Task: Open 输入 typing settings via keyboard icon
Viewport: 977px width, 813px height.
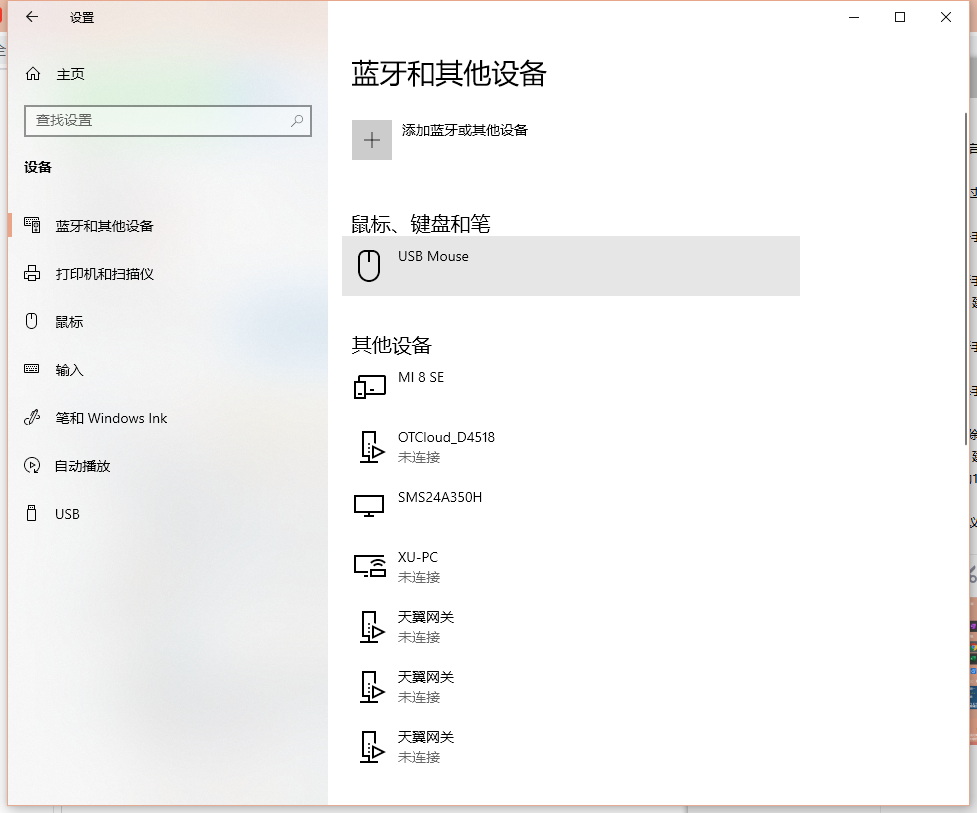Action: [33, 369]
